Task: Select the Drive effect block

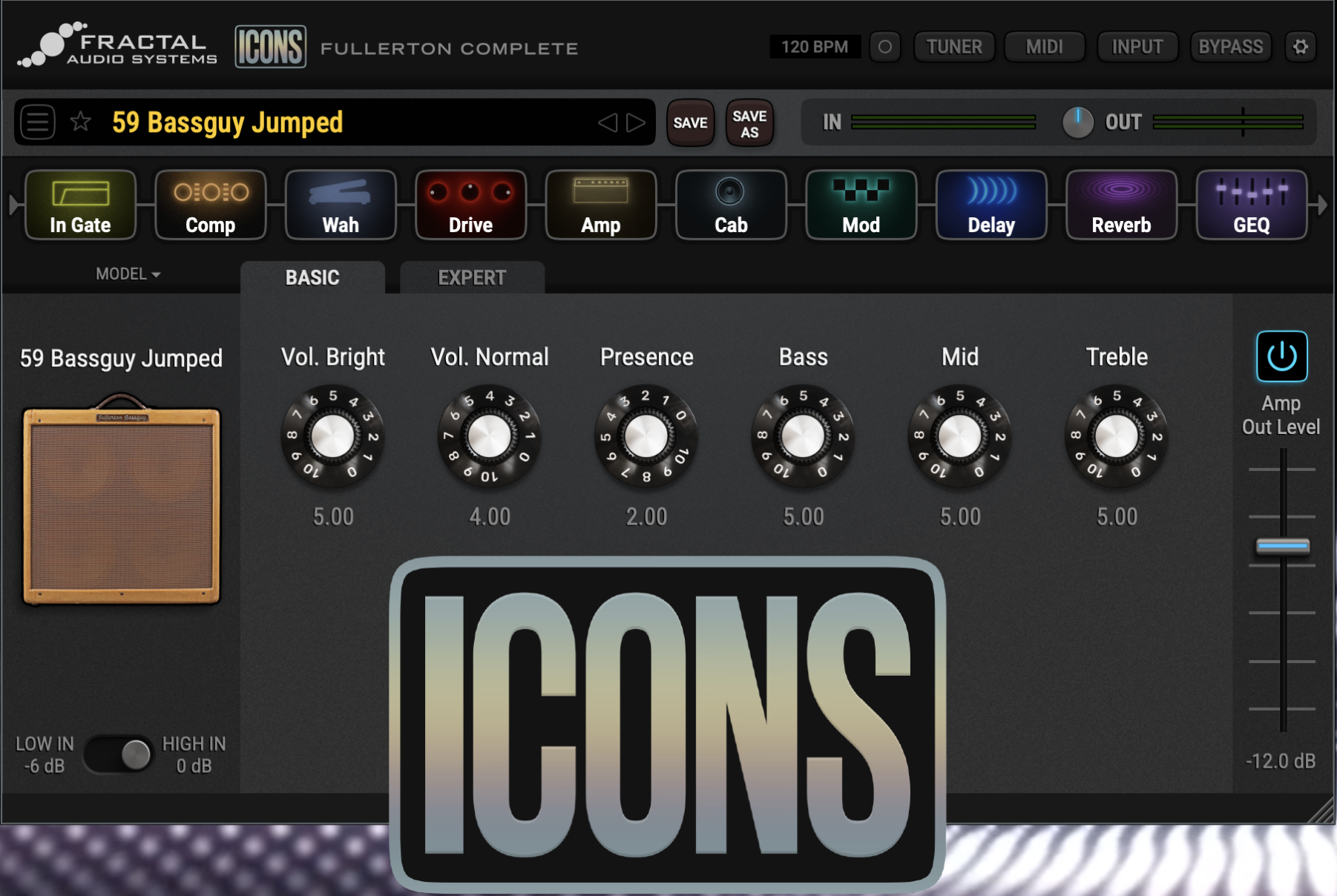Action: tap(470, 205)
